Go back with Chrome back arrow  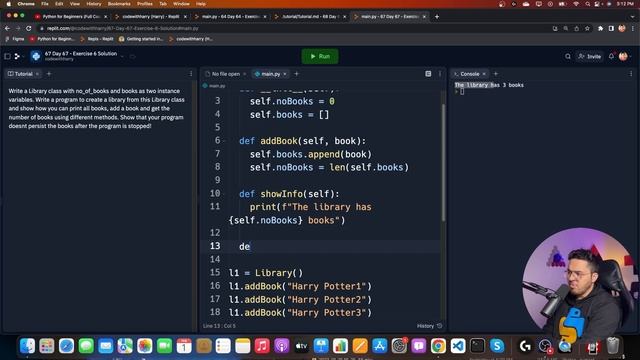[7, 28]
